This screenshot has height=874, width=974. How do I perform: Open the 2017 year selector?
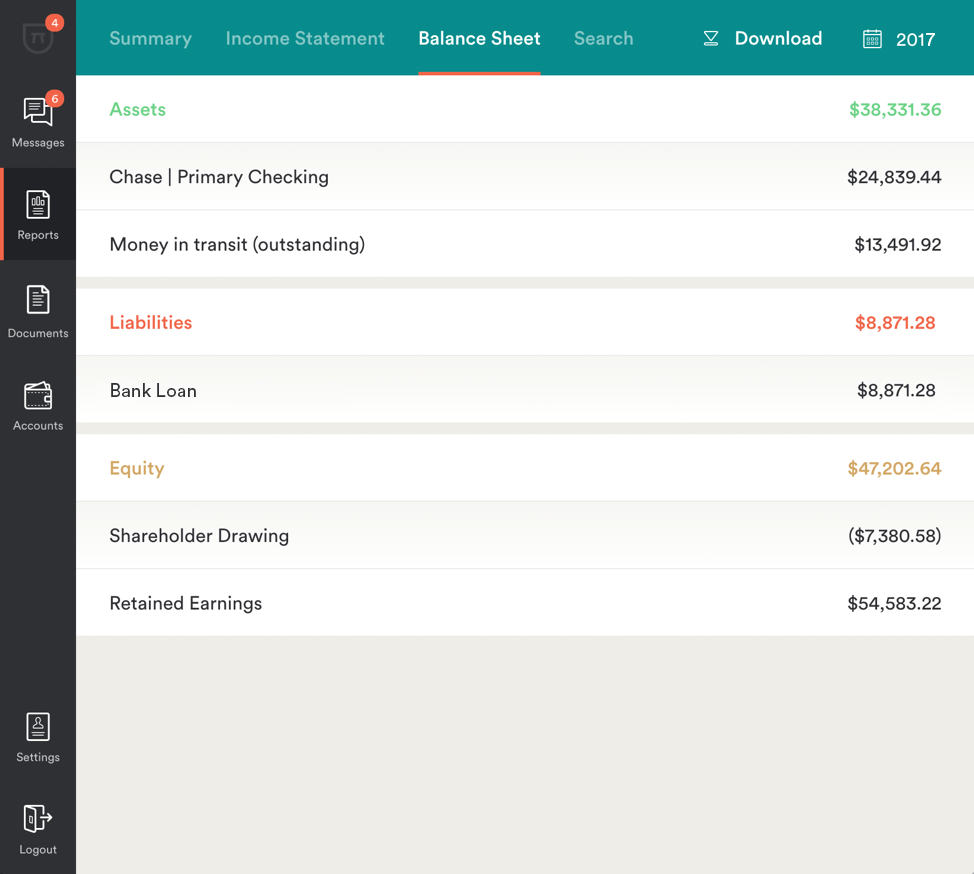915,40
